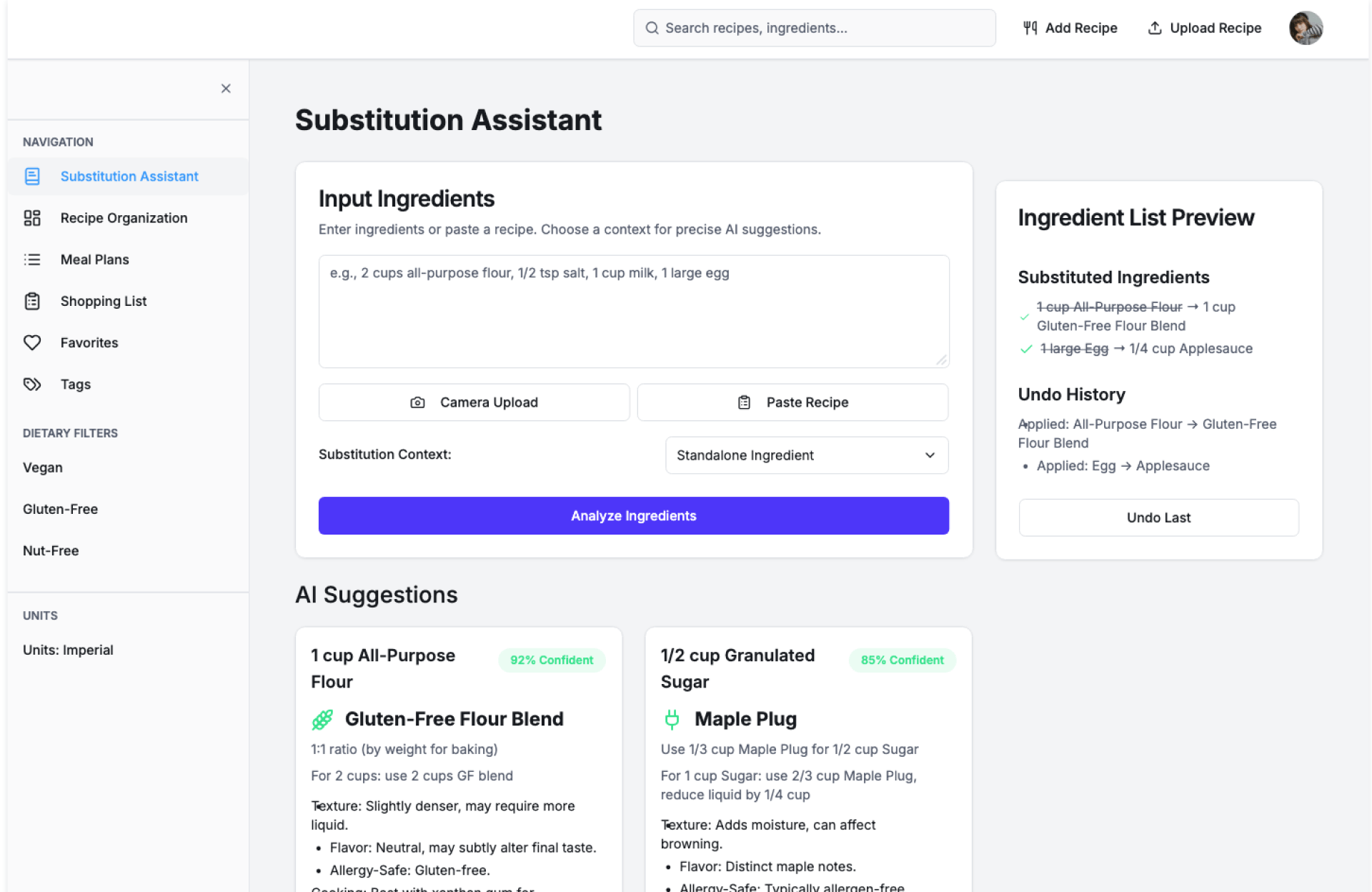Viewport: 1372px width, 892px height.
Task: Go to Recipe Organization page
Action: (x=124, y=218)
